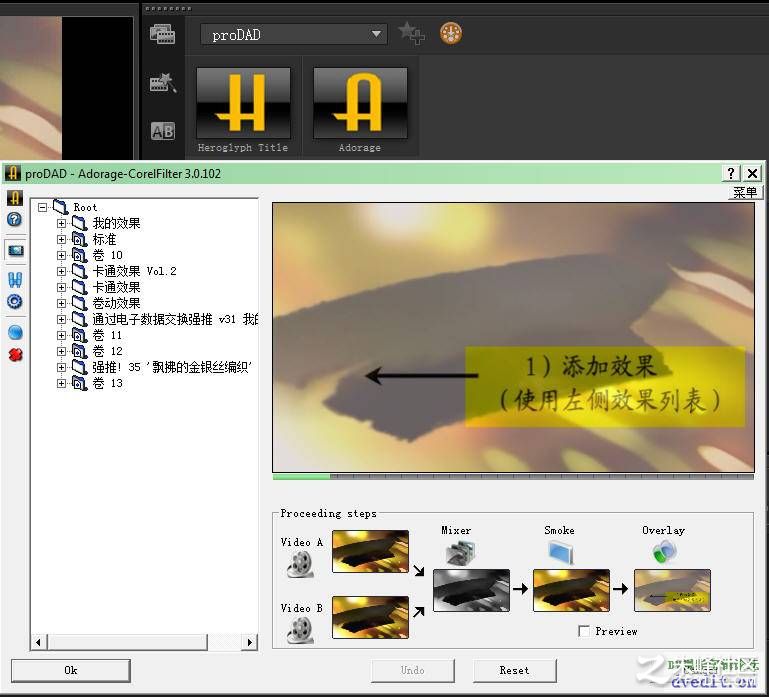Click the Video A film reel icon
769x697 pixels.
300,564
